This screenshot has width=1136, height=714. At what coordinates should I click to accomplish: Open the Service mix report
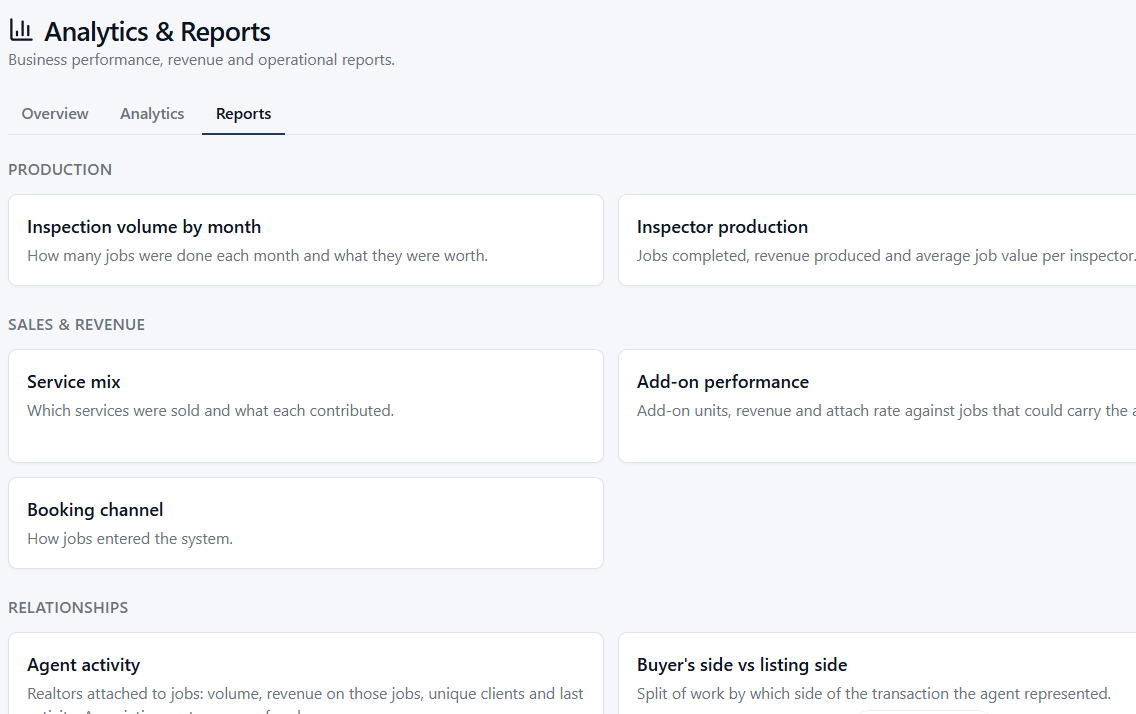tap(306, 406)
